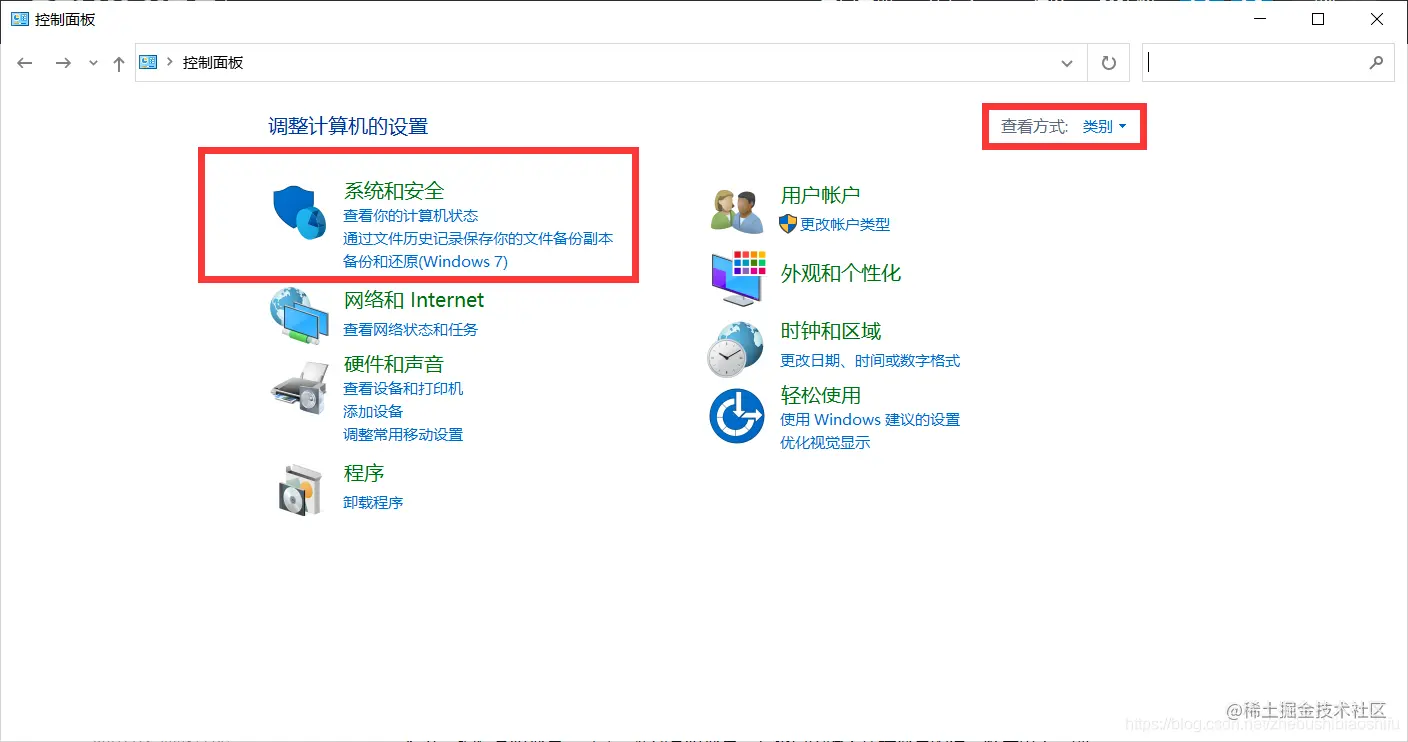
Task: Click the search magnifier icon
Action: tap(1377, 62)
